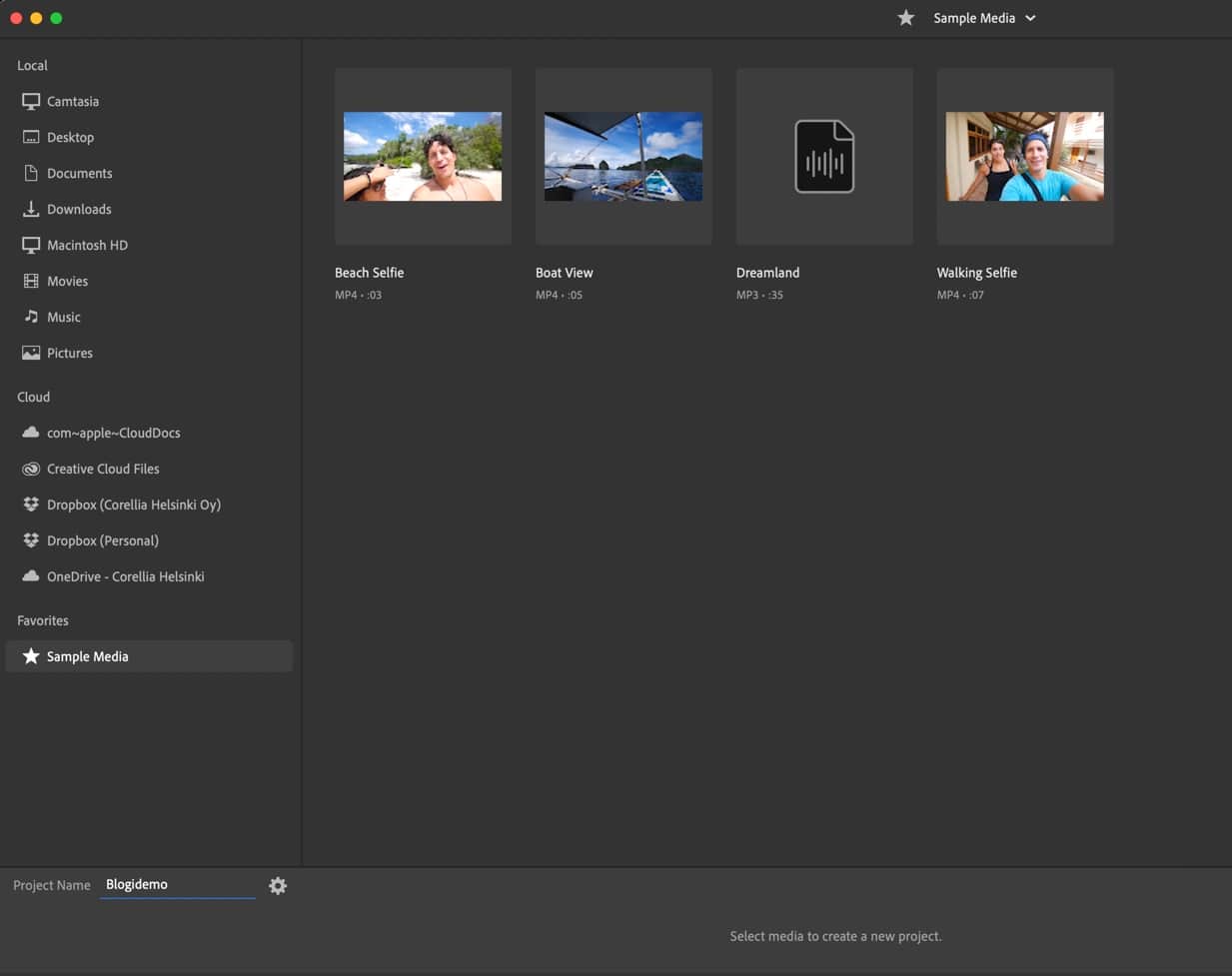Click the Favorites section heading
This screenshot has height=976, width=1232.
(43, 620)
